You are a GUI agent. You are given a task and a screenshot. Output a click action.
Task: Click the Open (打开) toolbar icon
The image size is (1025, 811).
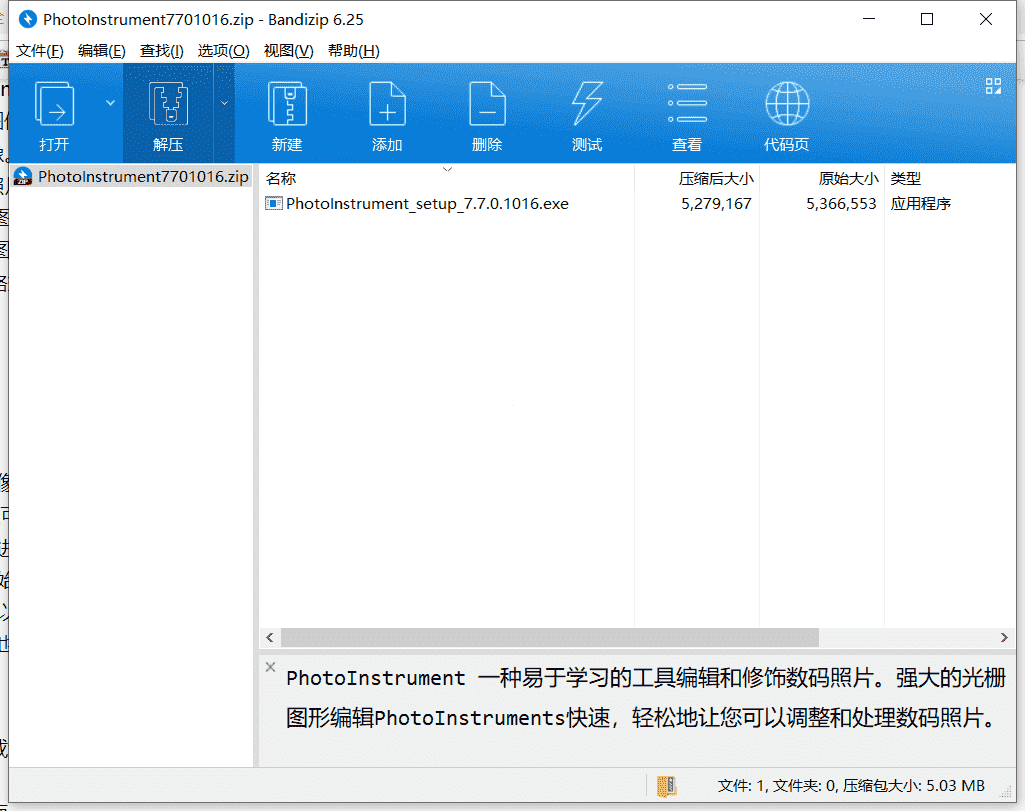click(54, 104)
